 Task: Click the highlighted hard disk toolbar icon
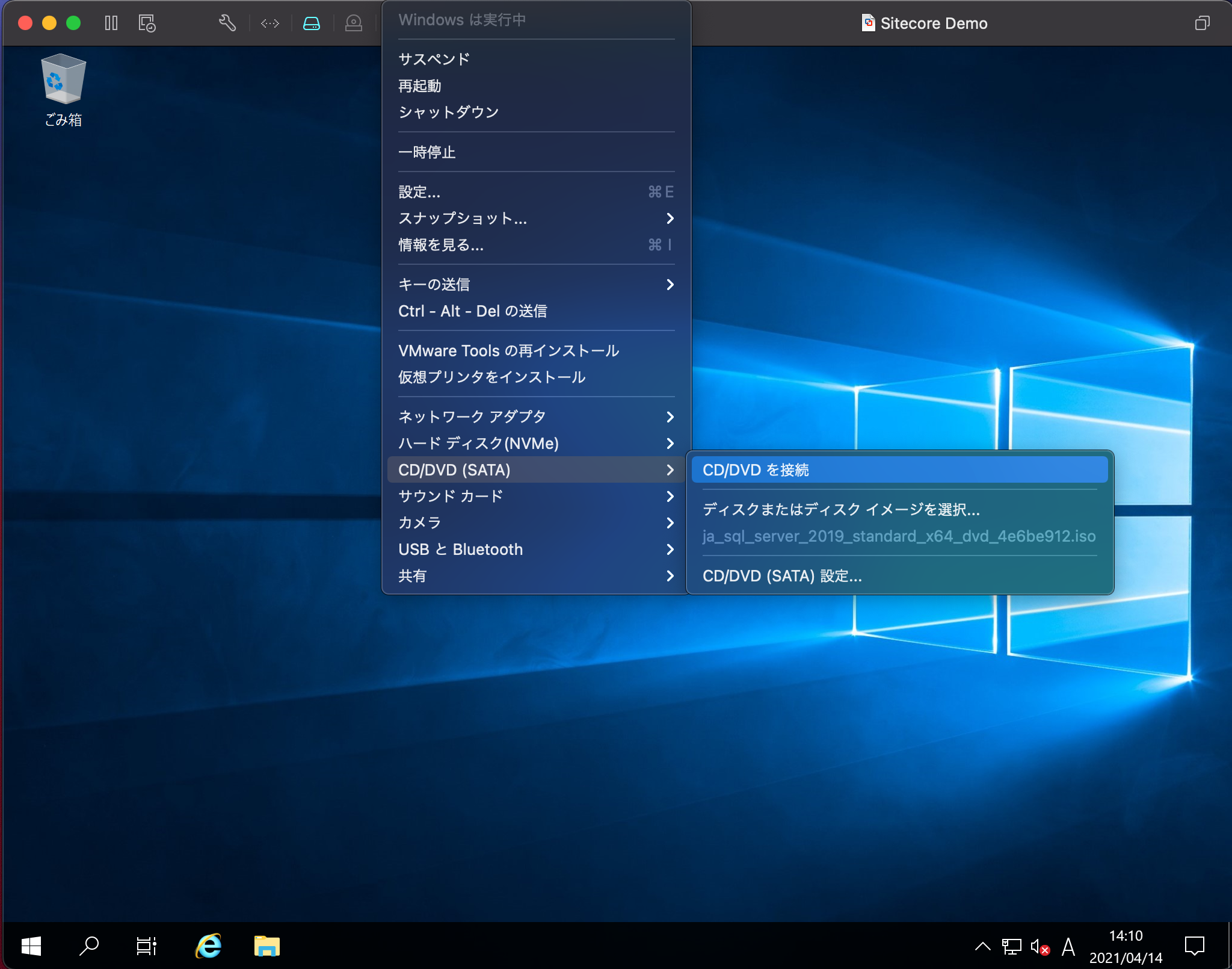tap(312, 23)
